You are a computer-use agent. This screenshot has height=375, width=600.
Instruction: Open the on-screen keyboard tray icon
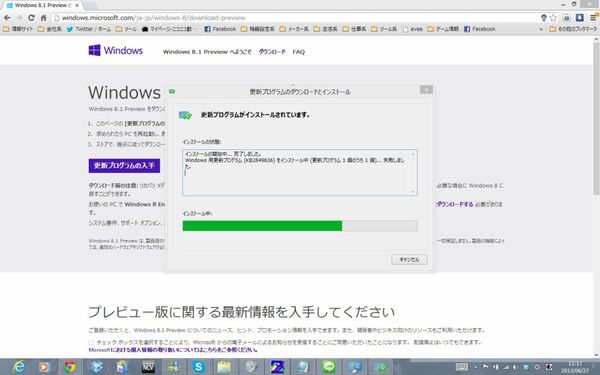462,367
